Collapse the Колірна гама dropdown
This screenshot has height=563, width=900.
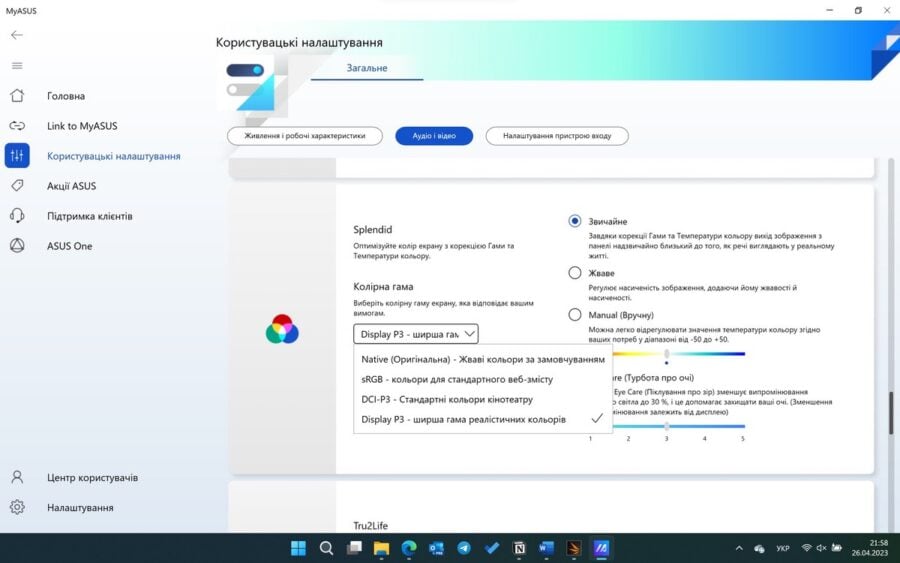point(416,334)
